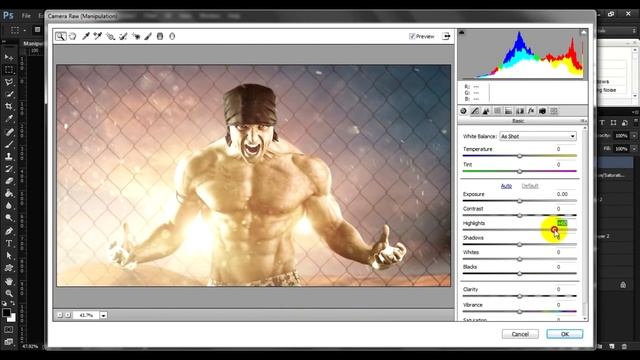Select Photoshop's Path Selection tool
Image resolution: width=640 pixels, height=360 pixels.
tap(9, 256)
